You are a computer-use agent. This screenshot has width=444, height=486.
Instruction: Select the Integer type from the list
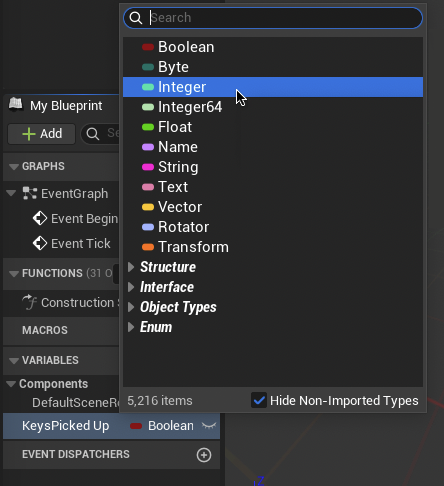tap(273, 87)
